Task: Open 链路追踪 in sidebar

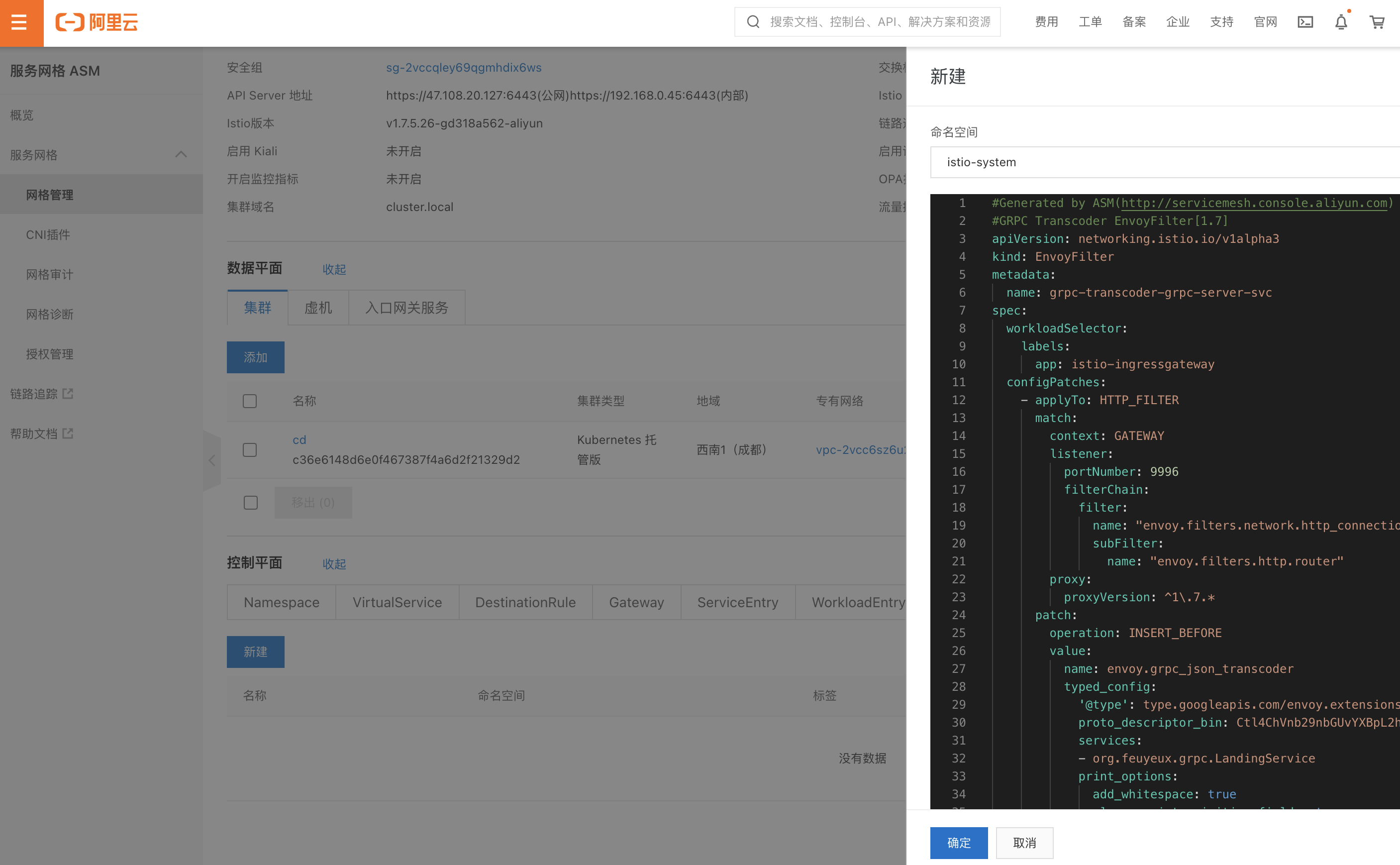Action: 34,394
